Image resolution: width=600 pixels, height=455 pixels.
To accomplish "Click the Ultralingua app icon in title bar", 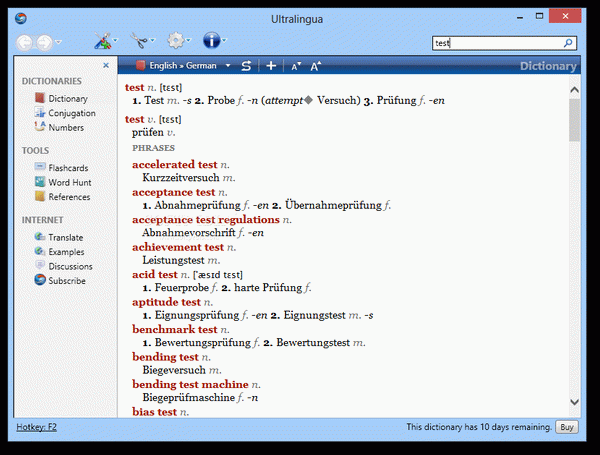I will point(21,18).
